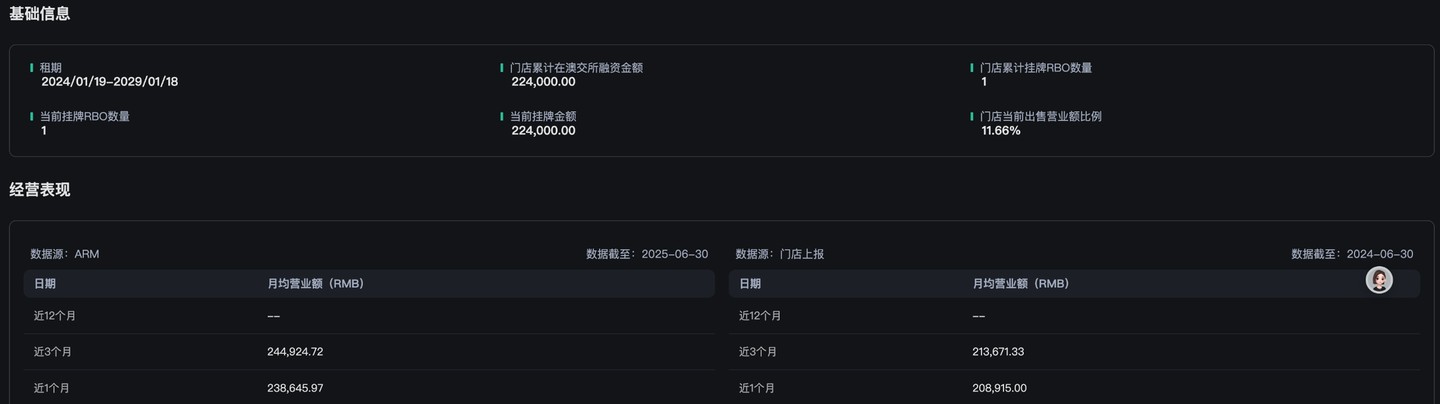1440x404 pixels.
Task: Click the green marker beside 租期
Action: (x=32, y=68)
